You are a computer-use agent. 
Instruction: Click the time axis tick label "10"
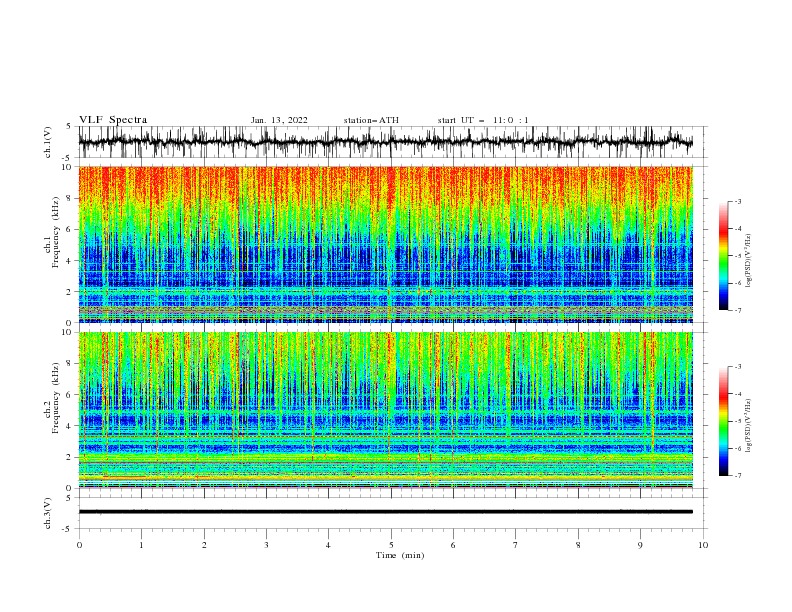click(x=703, y=545)
